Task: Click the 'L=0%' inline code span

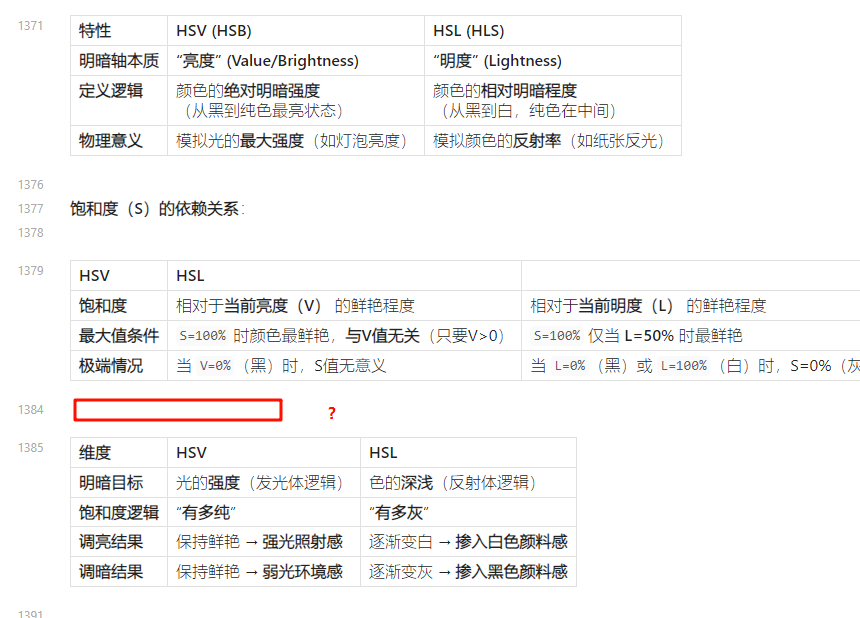Action: [x=570, y=366]
